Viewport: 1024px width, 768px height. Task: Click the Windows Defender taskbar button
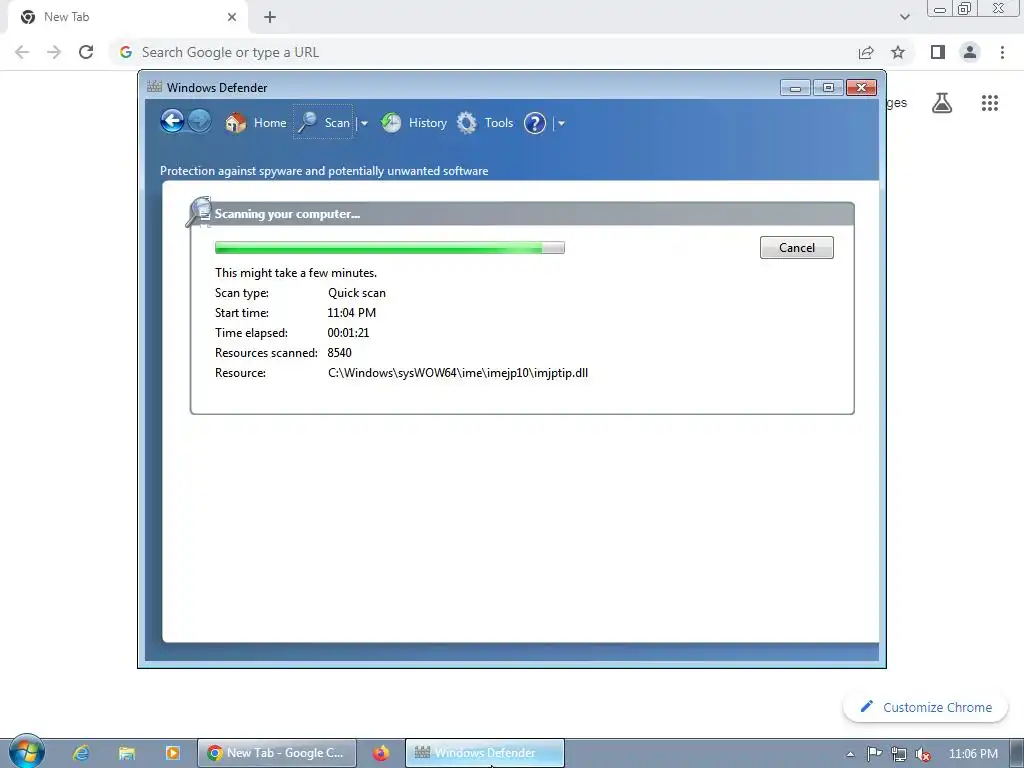pos(485,753)
